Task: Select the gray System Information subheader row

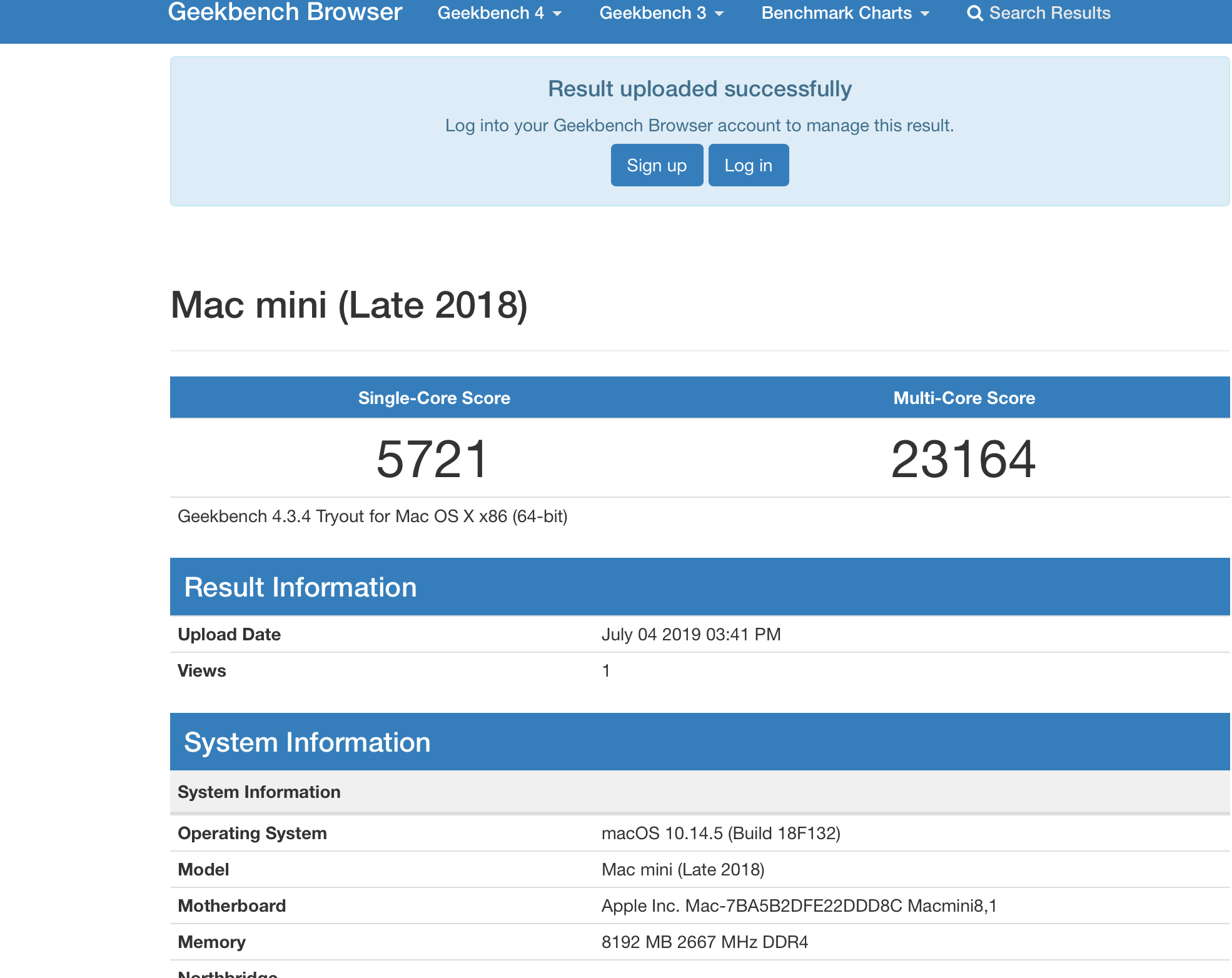Action: click(700, 792)
